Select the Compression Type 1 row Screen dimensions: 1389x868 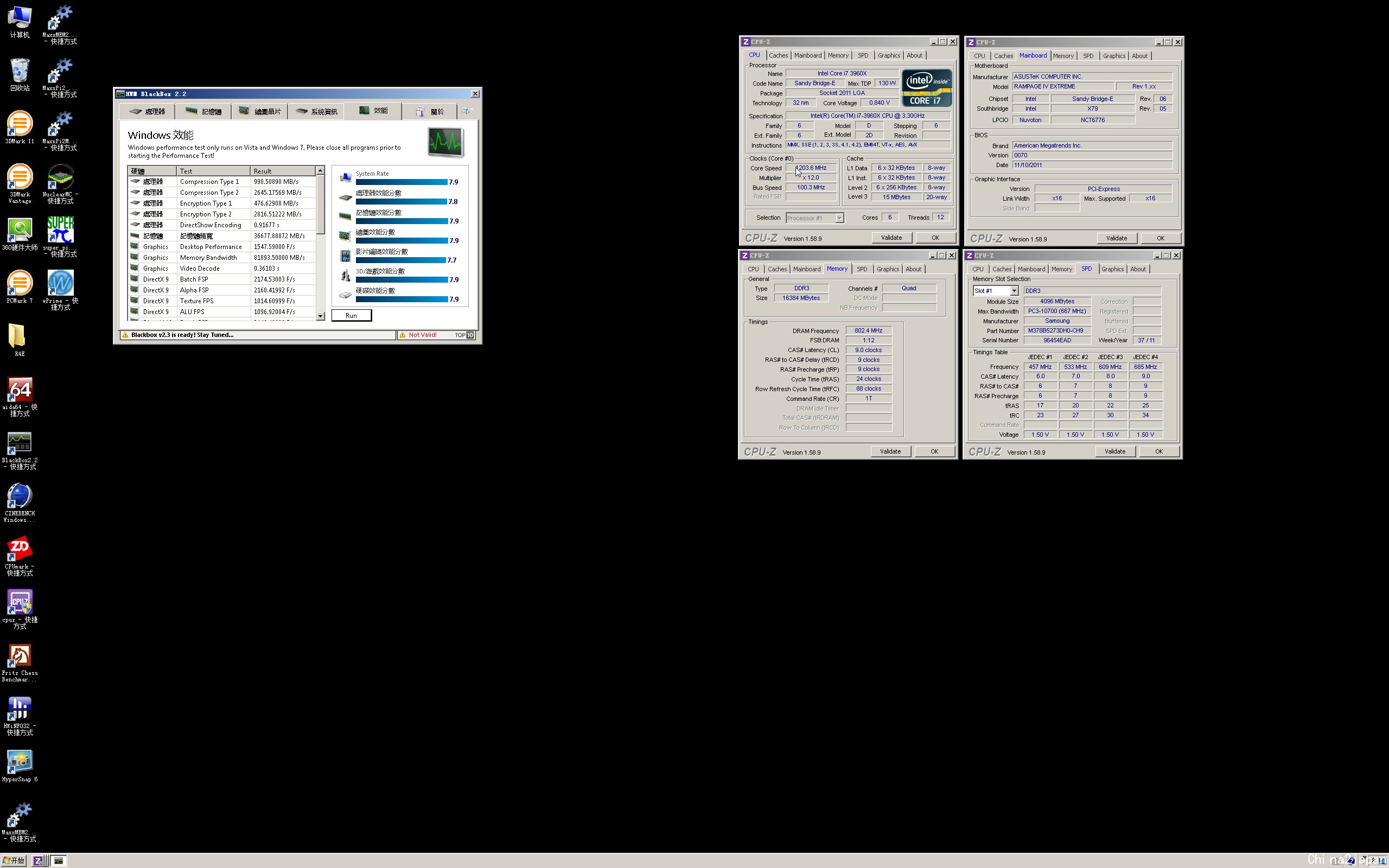pos(221,181)
